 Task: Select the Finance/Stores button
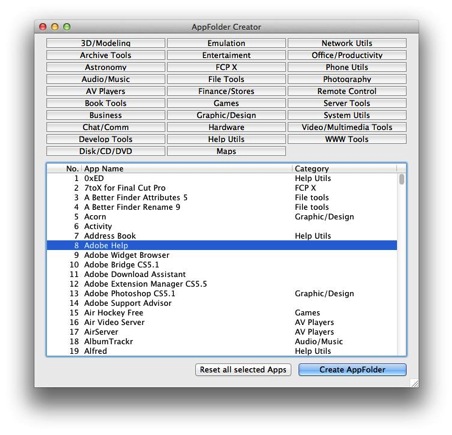pyautogui.click(x=226, y=91)
